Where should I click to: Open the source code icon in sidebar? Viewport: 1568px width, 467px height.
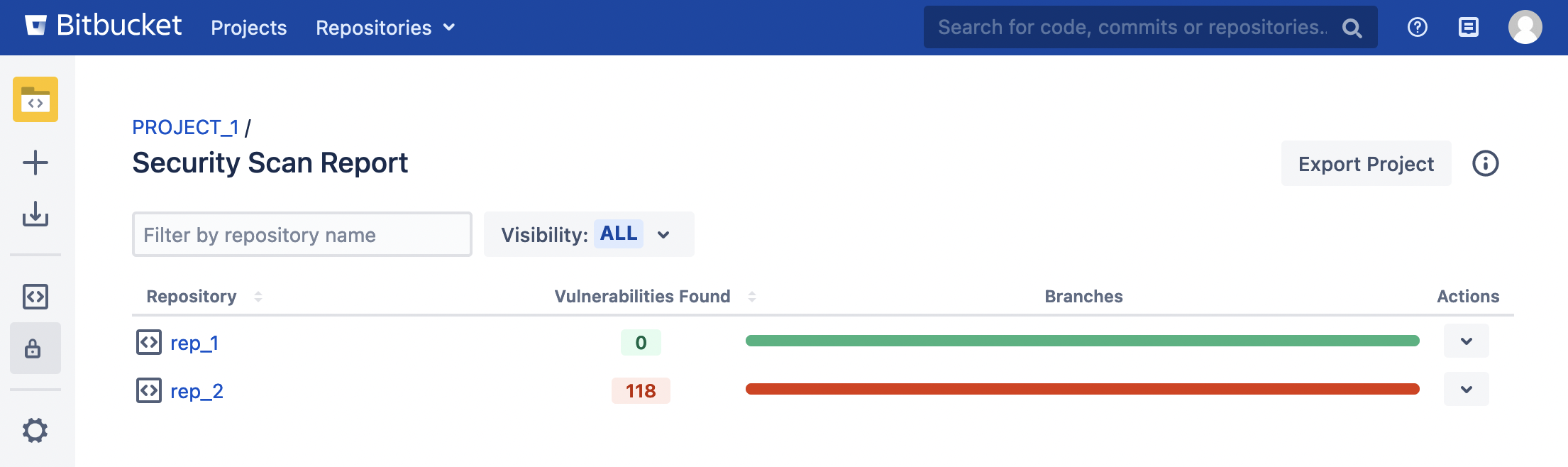[x=35, y=297]
